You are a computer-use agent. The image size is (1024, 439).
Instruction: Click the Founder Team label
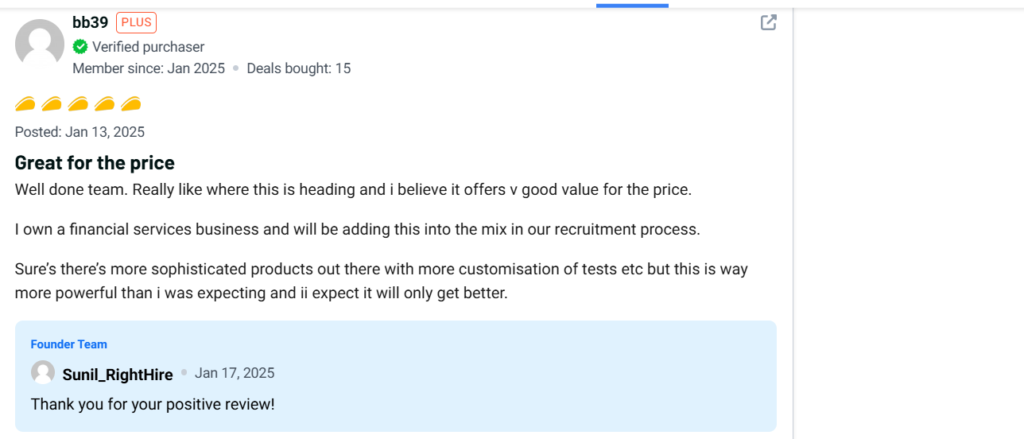69,344
